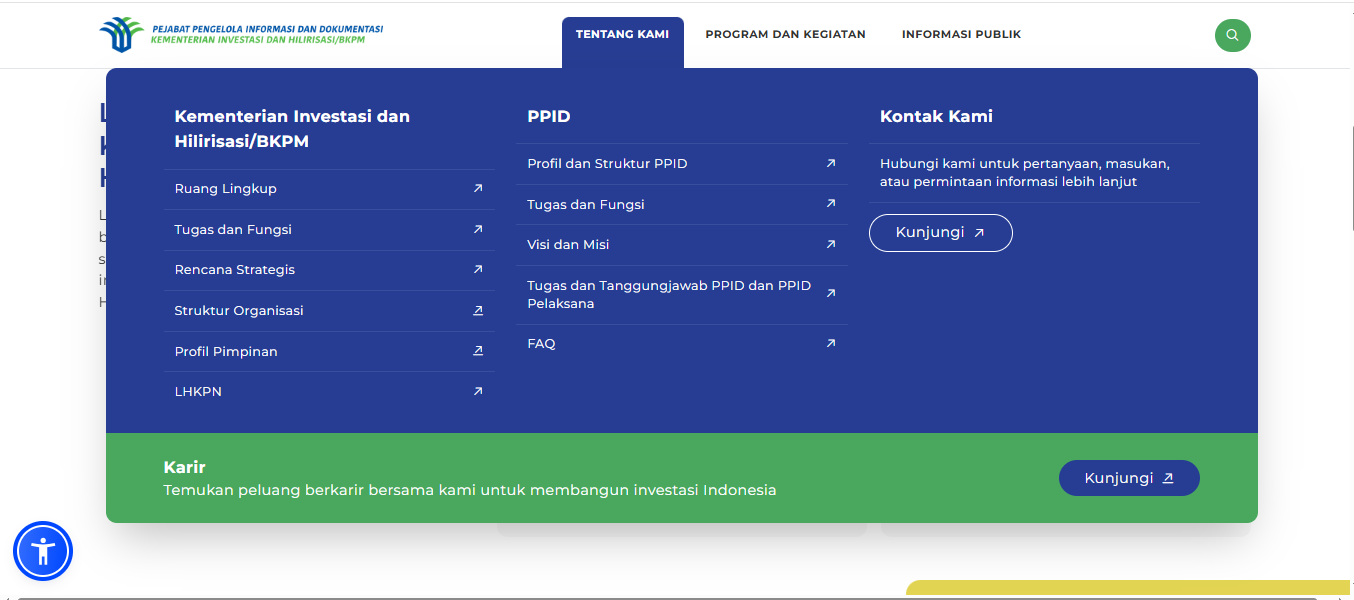Viewport: 1354px width, 600px height.
Task: Click the arrow icon beside Struktur Organisasi
Action: (x=477, y=310)
